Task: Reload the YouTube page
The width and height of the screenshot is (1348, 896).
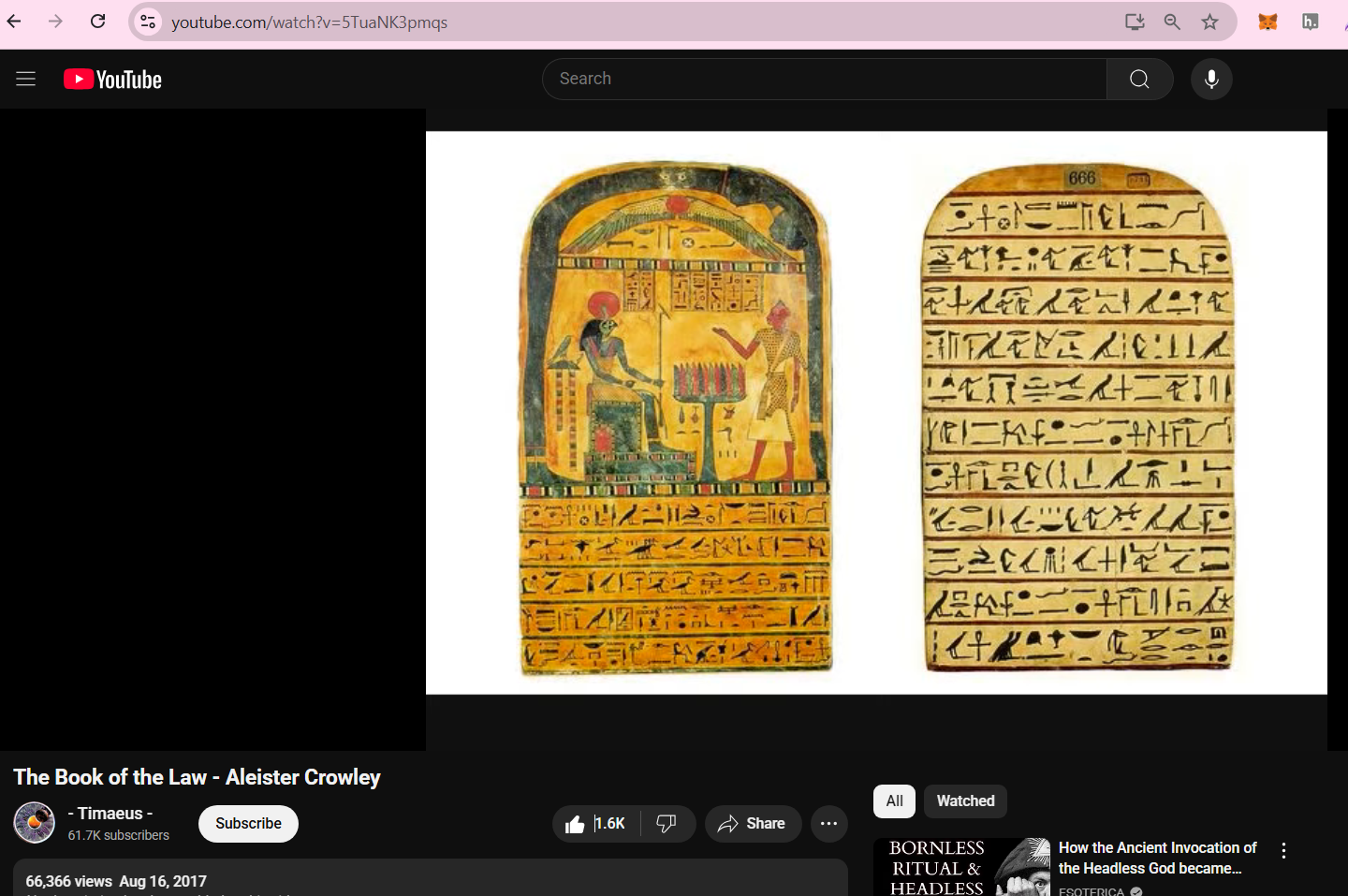Action: (x=97, y=22)
